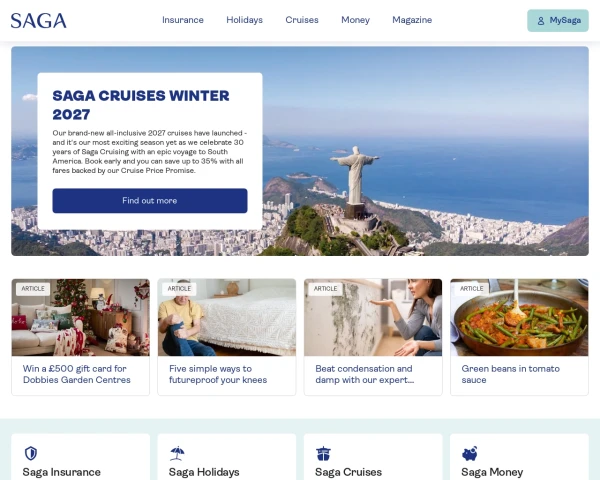600x480 pixels.
Task: Click the MySaga user profile icon
Action: (541, 21)
